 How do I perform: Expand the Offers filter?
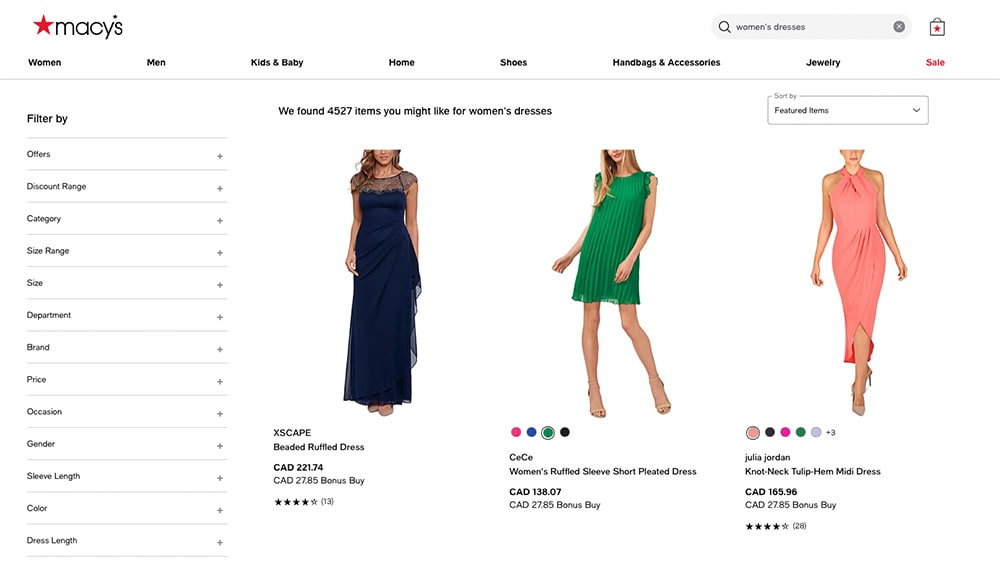point(219,156)
